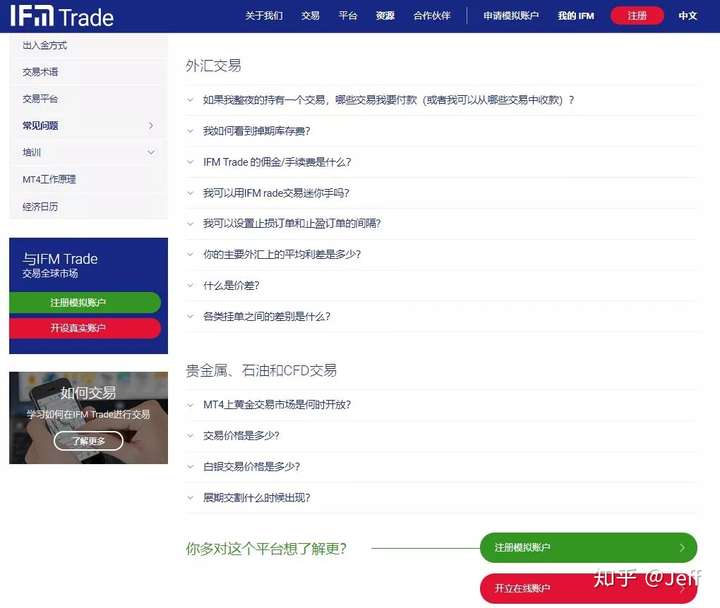Click the 贵金属、石油和CFD交易 heading
Viewport: 720px width, 608px height.
coord(261,370)
